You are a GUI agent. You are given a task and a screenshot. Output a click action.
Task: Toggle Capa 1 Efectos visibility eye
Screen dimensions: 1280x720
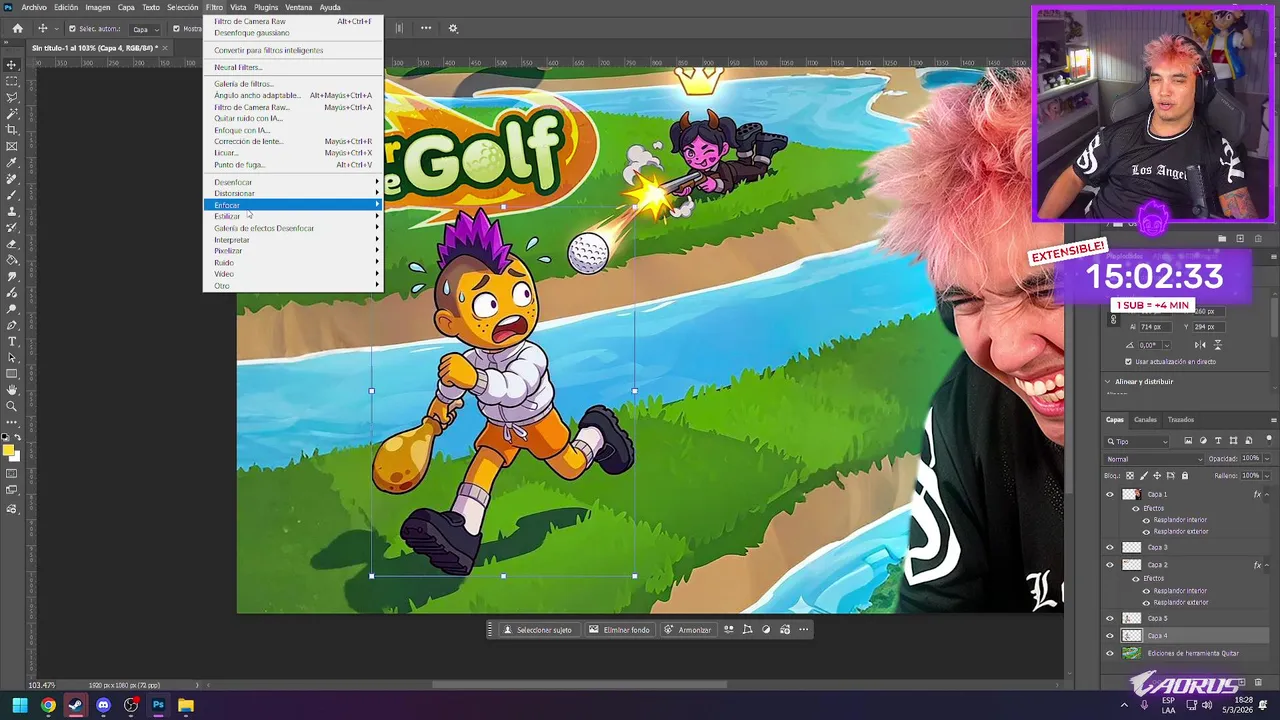(1135, 508)
